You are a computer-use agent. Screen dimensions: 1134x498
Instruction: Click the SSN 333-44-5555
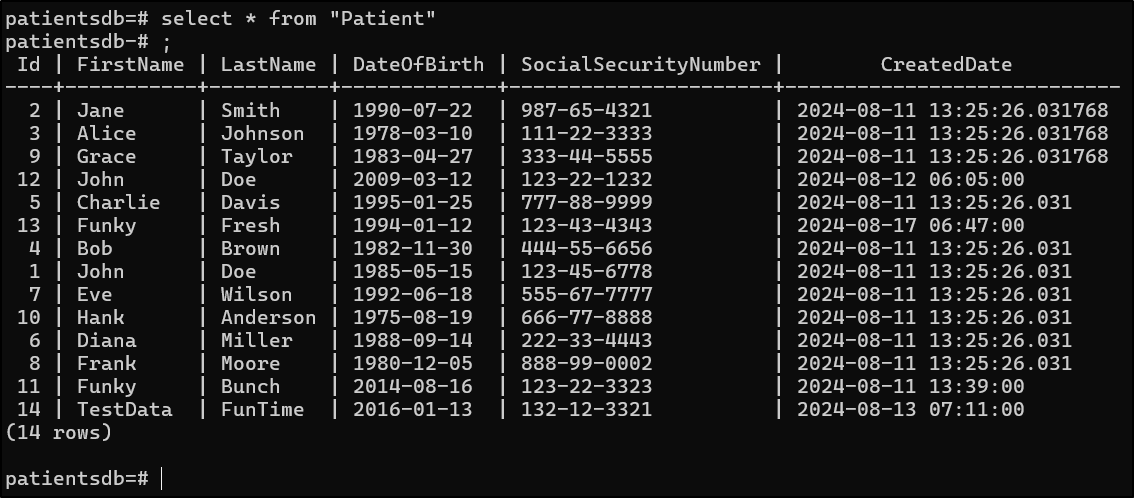pos(586,157)
